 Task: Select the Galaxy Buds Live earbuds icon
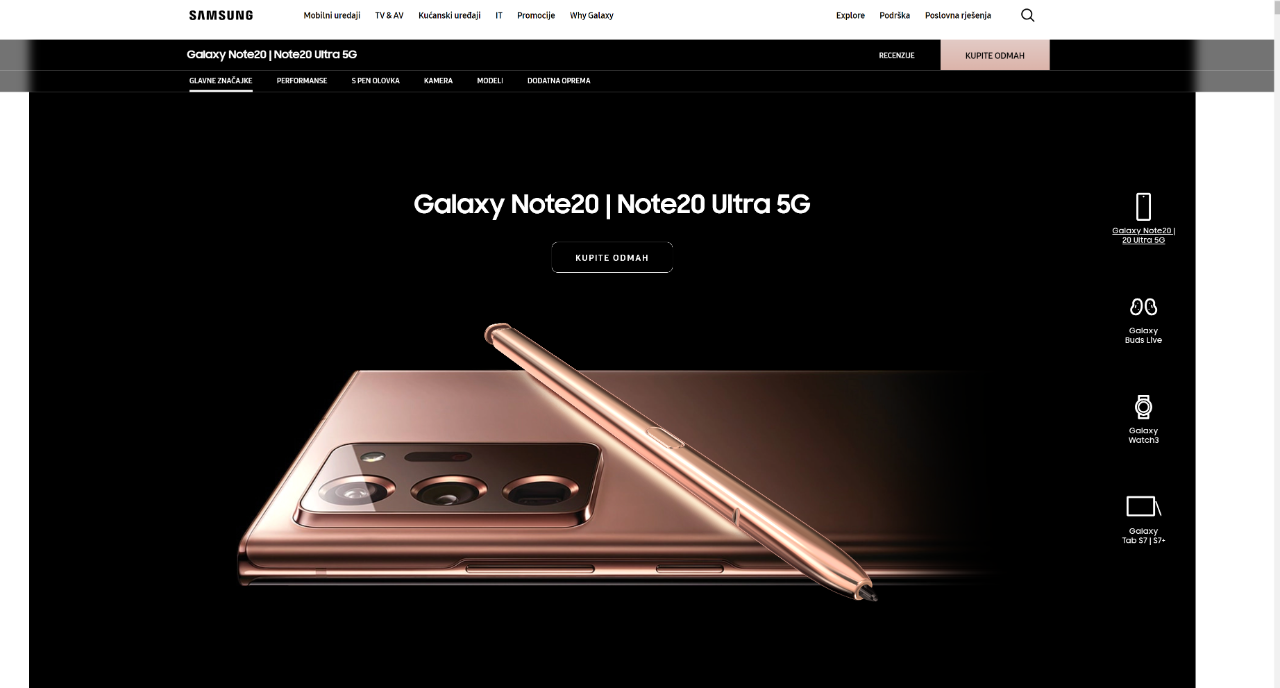point(1143,307)
